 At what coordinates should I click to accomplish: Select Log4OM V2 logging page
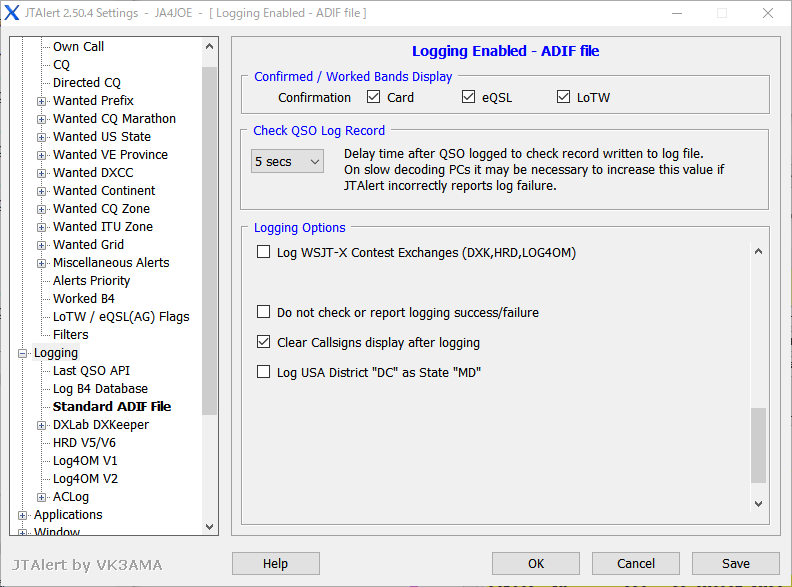(x=85, y=479)
